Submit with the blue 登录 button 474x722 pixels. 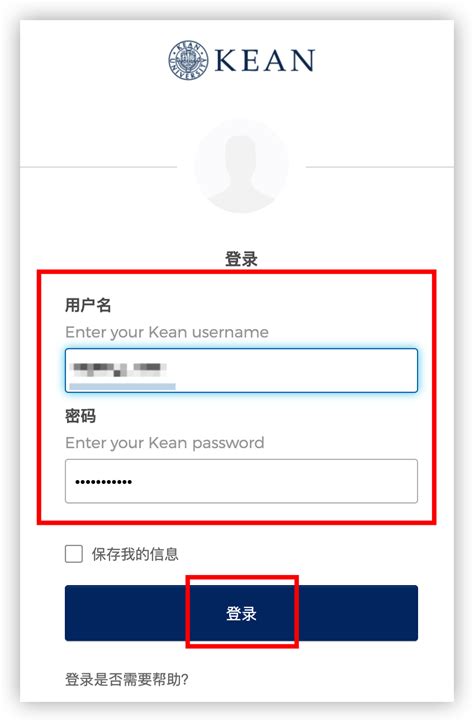point(241,613)
